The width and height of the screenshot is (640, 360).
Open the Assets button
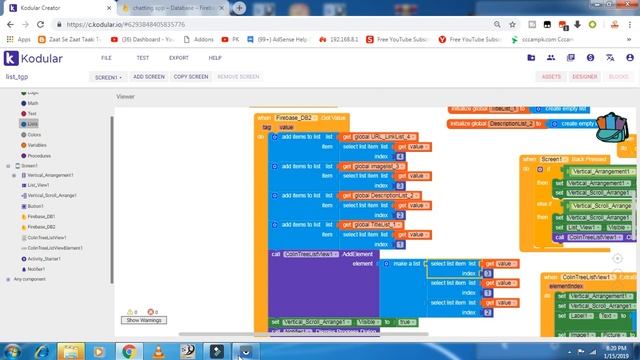551,77
